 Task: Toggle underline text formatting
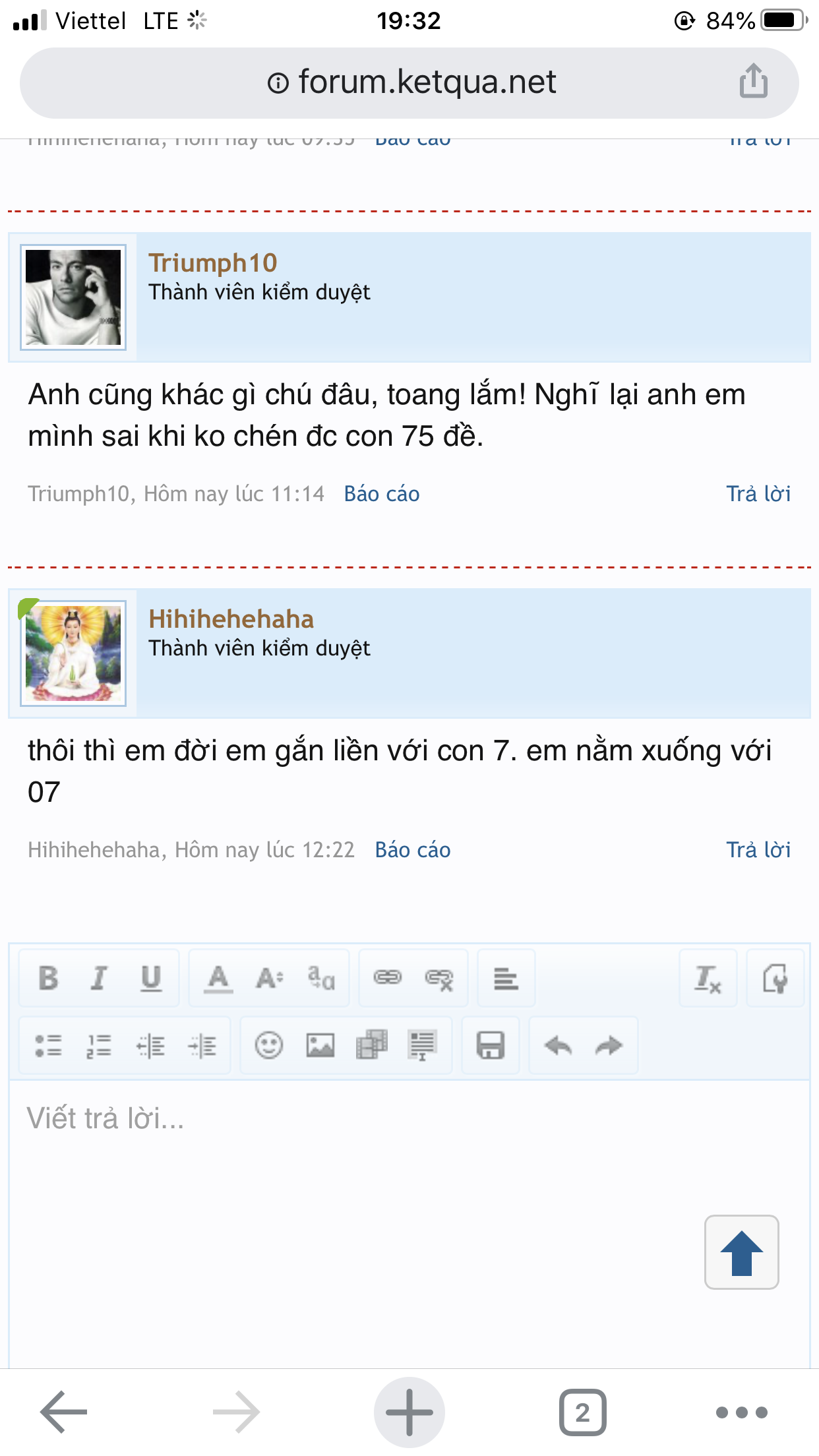point(151,979)
